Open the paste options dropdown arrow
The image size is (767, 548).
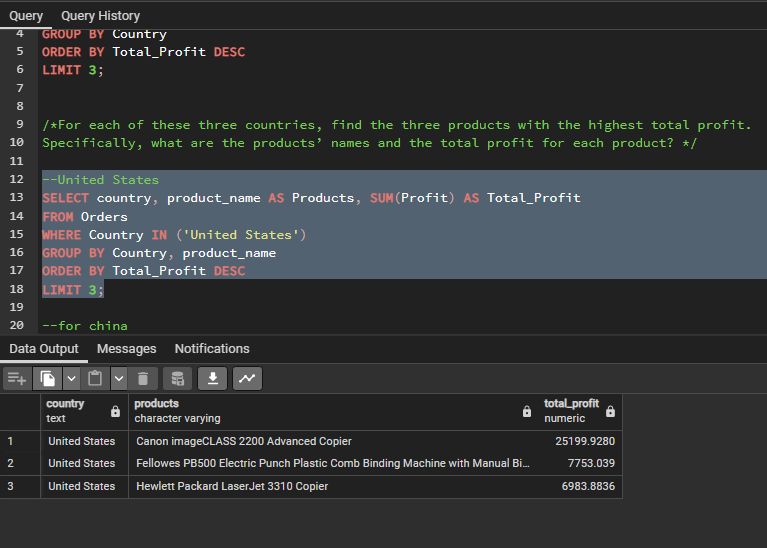point(119,379)
